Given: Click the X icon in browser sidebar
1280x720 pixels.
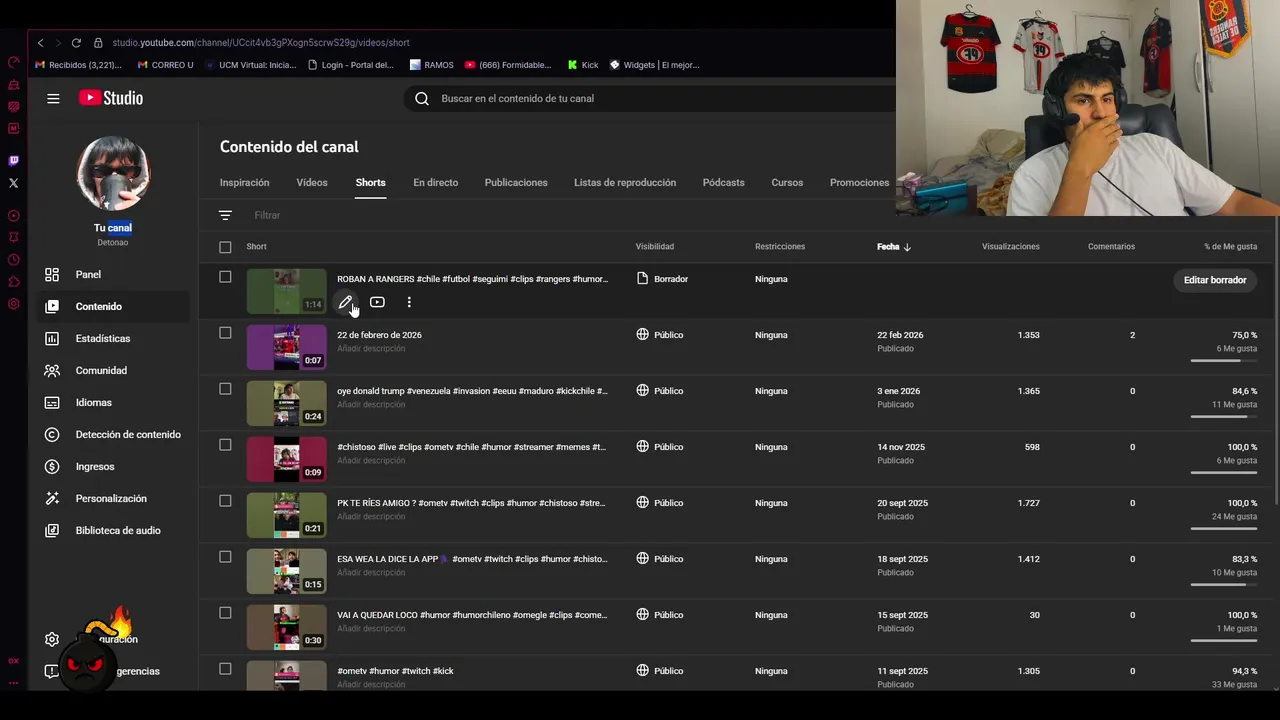Looking at the screenshot, I should click(x=13, y=183).
